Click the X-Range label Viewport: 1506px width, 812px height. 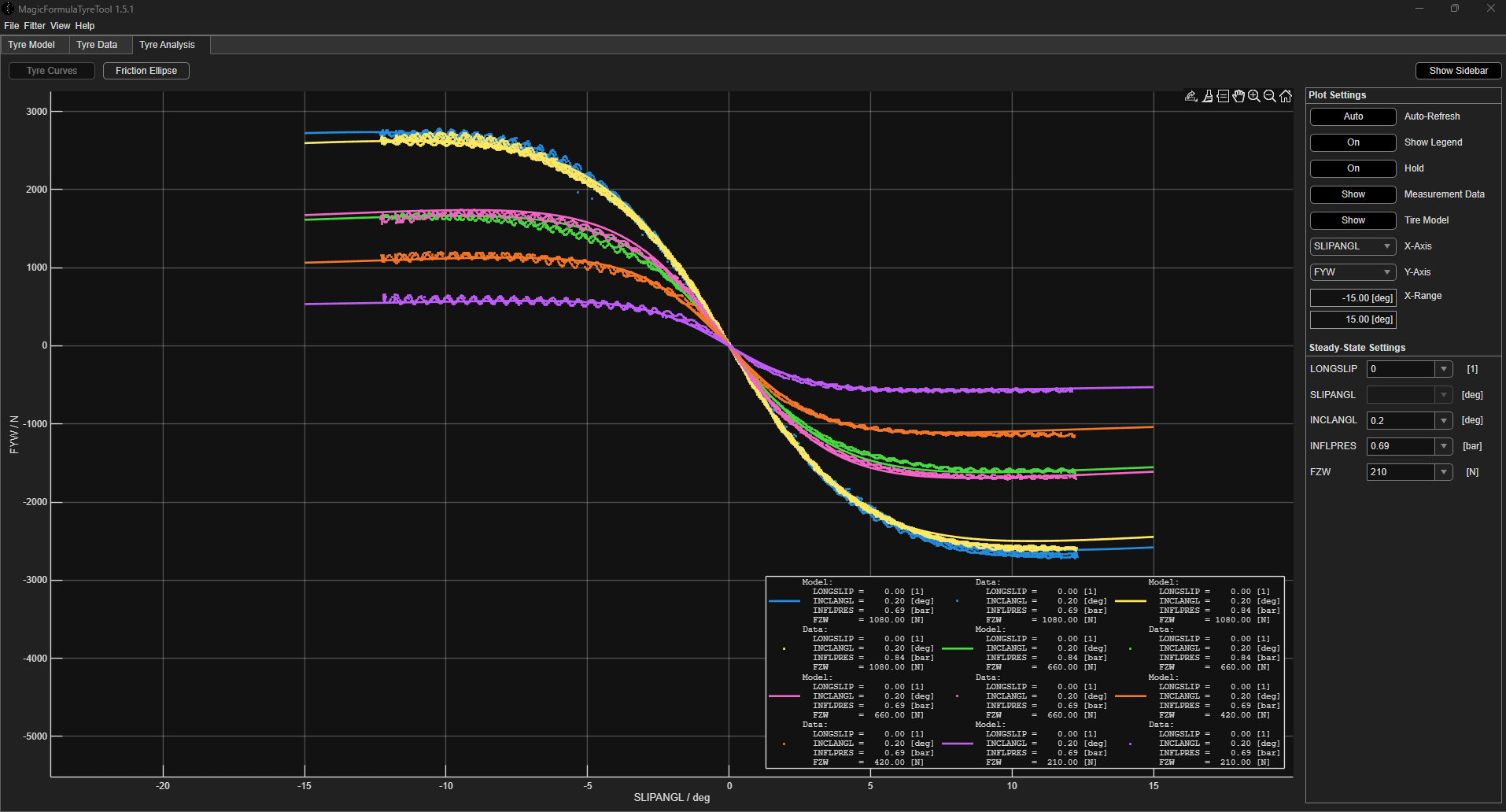1423,296
